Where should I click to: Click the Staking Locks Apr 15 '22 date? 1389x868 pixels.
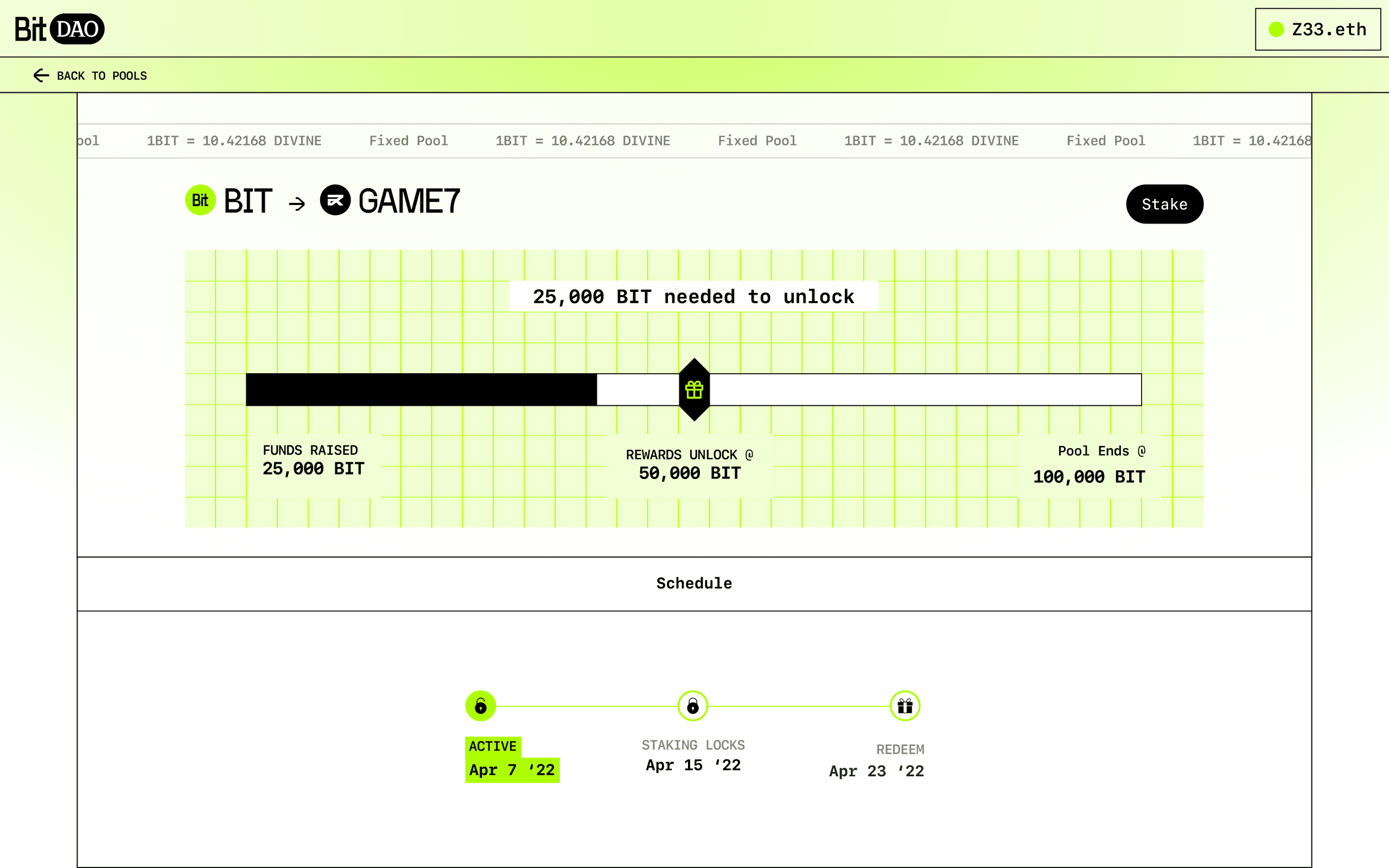point(693,765)
